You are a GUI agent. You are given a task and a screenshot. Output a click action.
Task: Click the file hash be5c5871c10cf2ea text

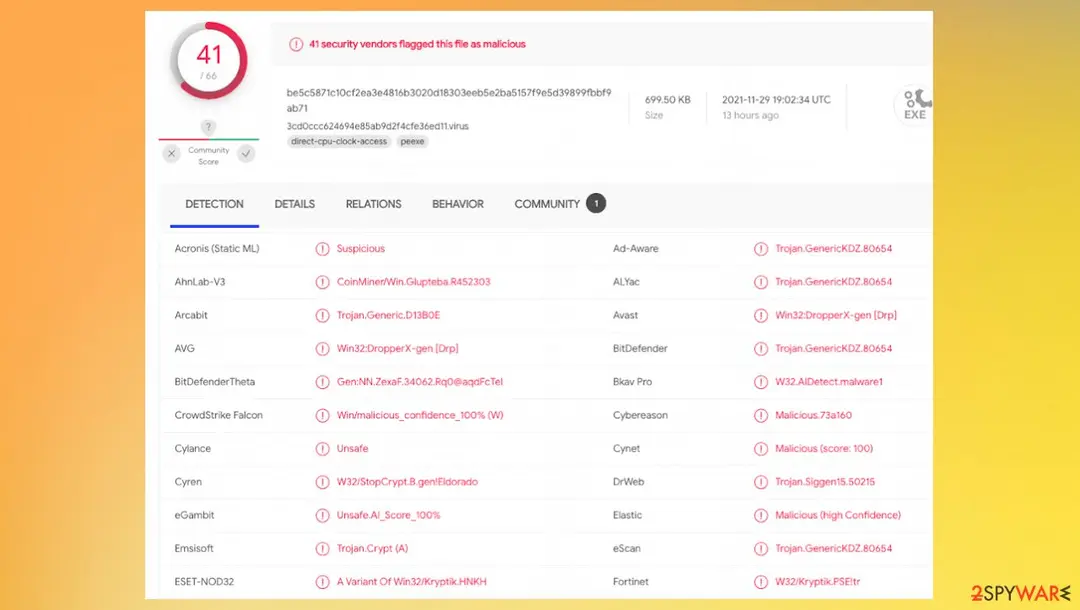(x=448, y=100)
